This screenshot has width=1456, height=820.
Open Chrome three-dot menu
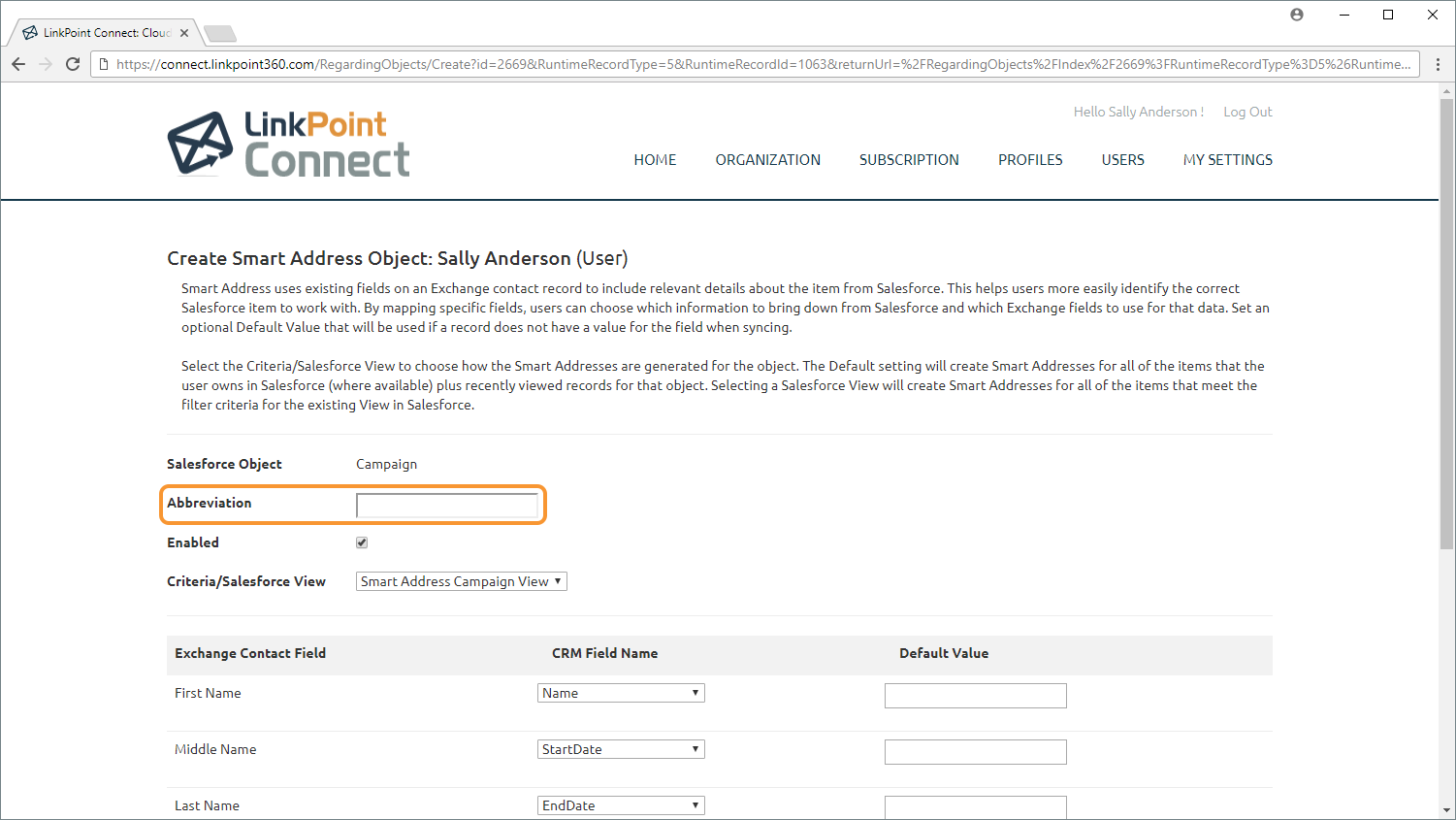tap(1439, 64)
